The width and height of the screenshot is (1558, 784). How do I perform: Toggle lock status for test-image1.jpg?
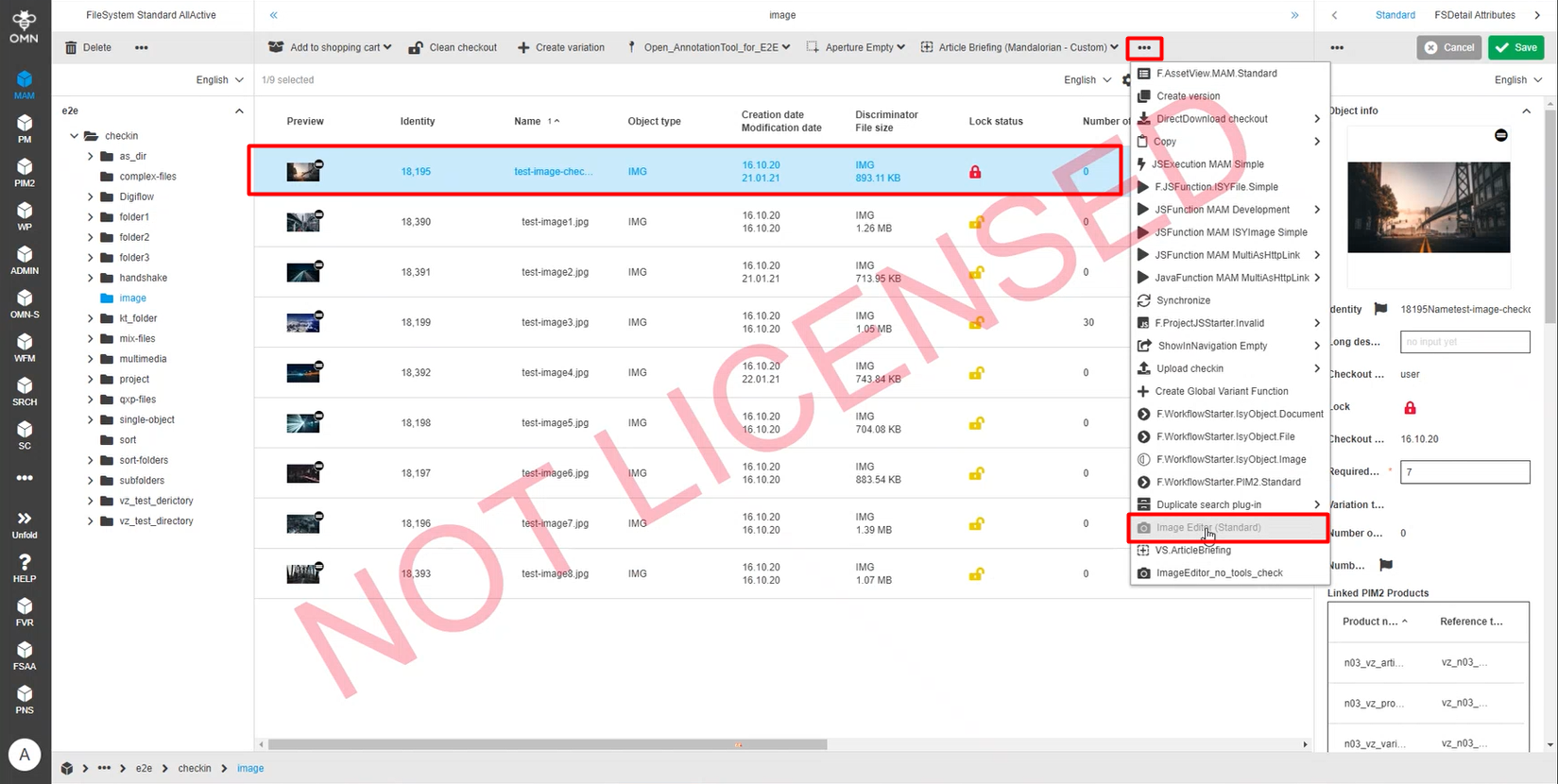pyautogui.click(x=976, y=223)
